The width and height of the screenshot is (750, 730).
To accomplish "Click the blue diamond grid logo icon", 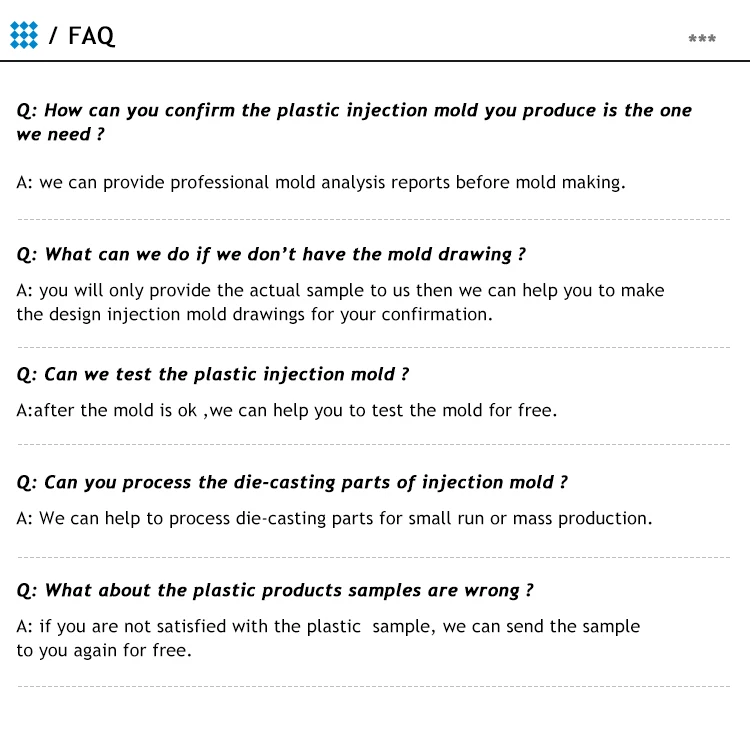I will (24, 35).
